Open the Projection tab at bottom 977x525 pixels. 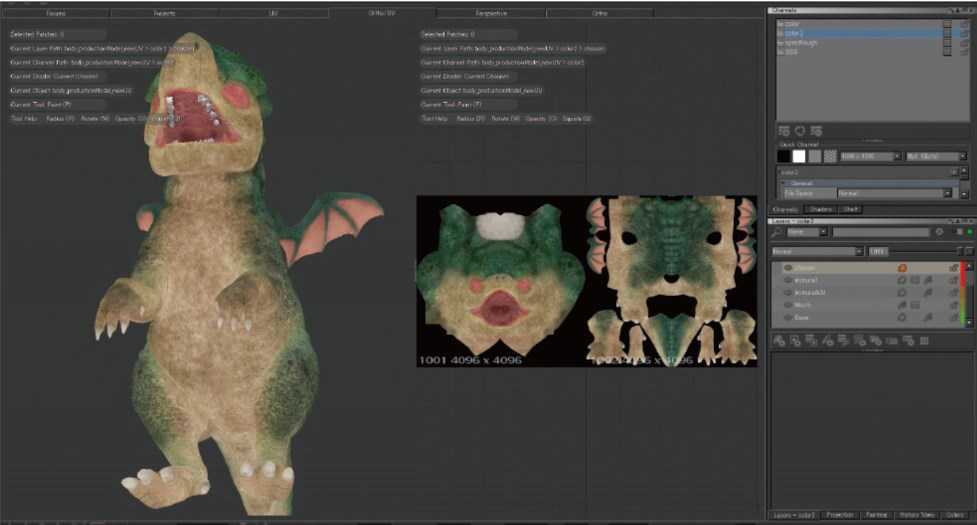click(x=840, y=515)
